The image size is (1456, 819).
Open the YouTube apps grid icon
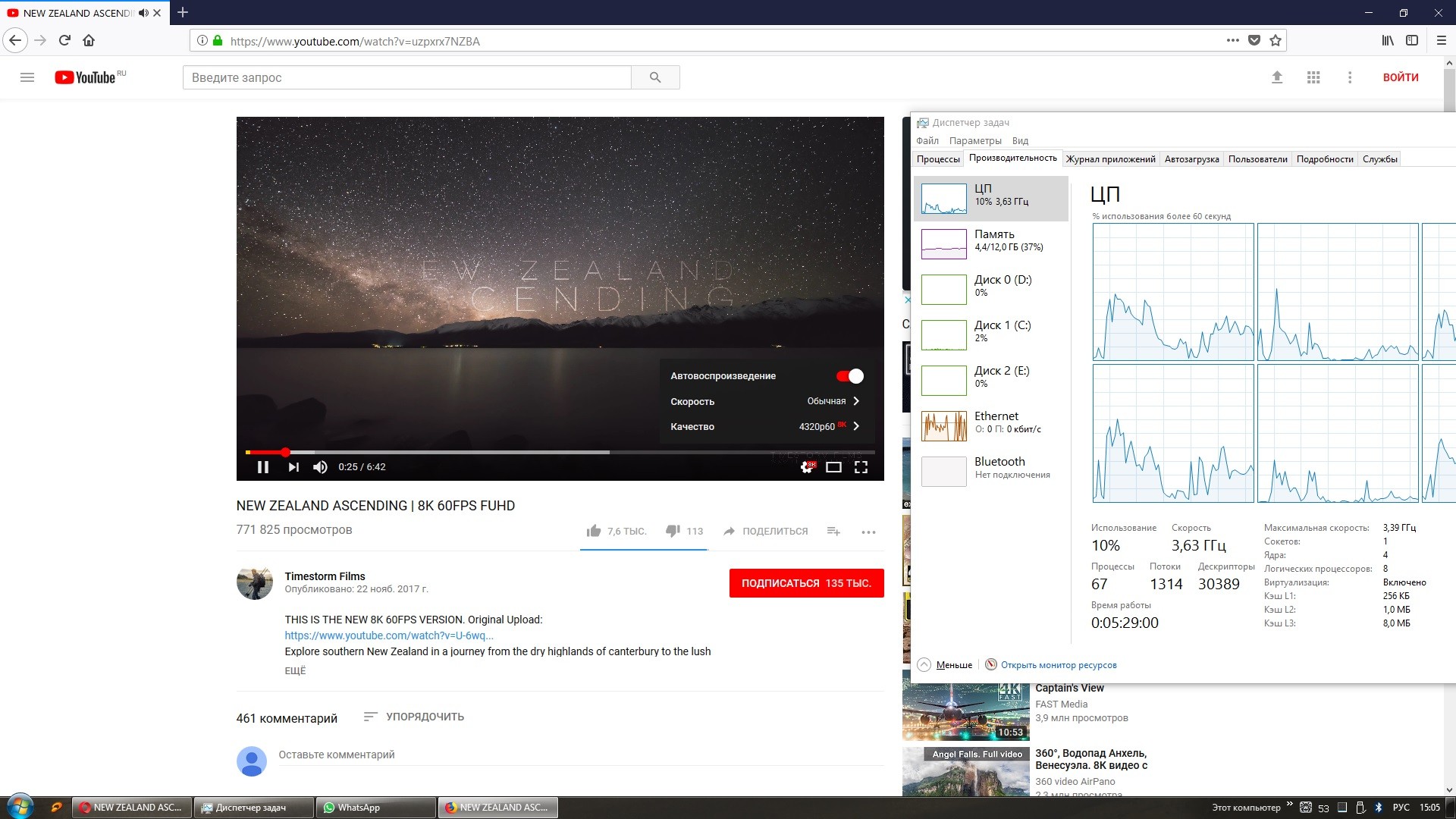point(1313,77)
